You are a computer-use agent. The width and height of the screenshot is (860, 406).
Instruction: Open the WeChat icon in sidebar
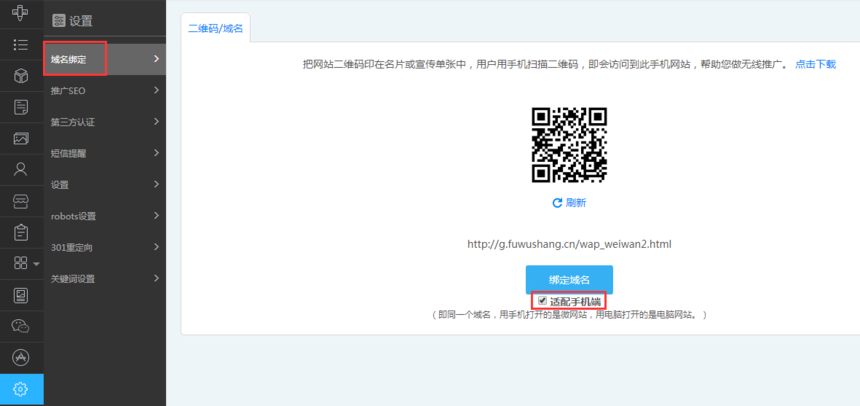(21, 326)
